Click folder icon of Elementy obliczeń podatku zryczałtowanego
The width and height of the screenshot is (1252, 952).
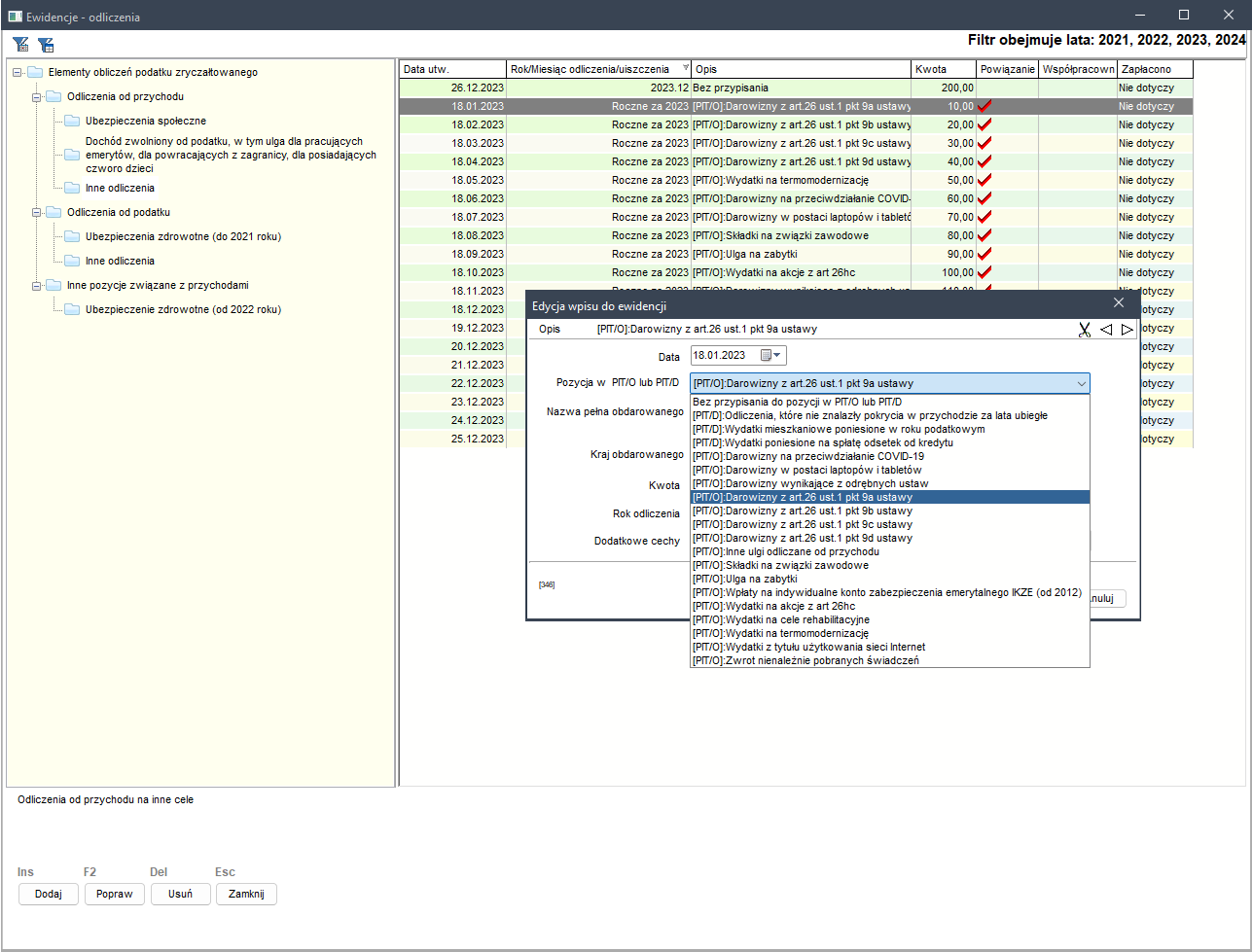pyautogui.click(x=35, y=72)
